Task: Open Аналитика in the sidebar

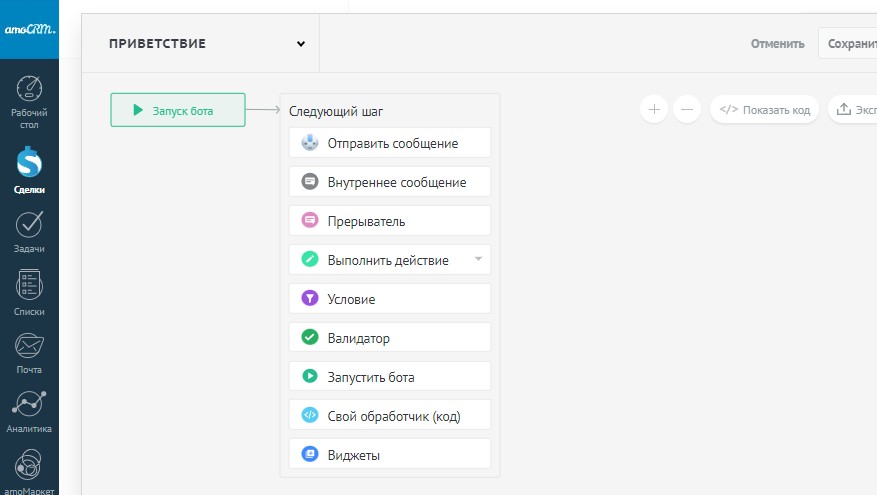Action: tap(29, 411)
